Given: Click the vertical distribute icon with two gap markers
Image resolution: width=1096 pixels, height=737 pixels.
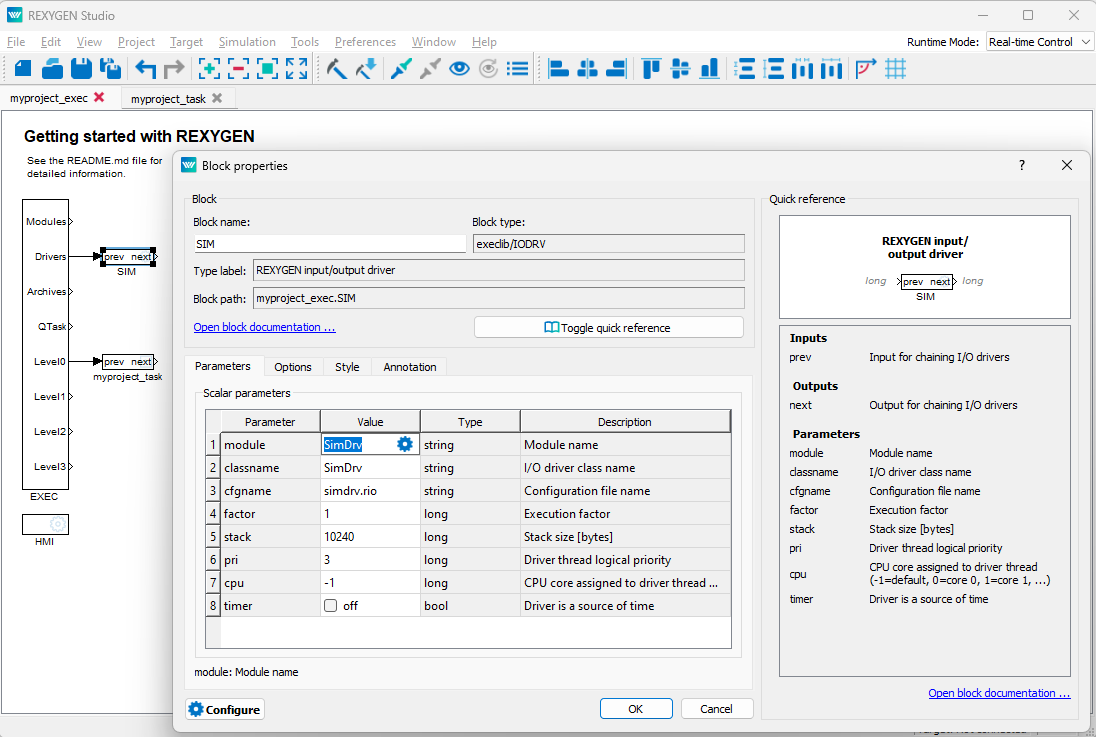Looking at the screenshot, I should tap(745, 69).
